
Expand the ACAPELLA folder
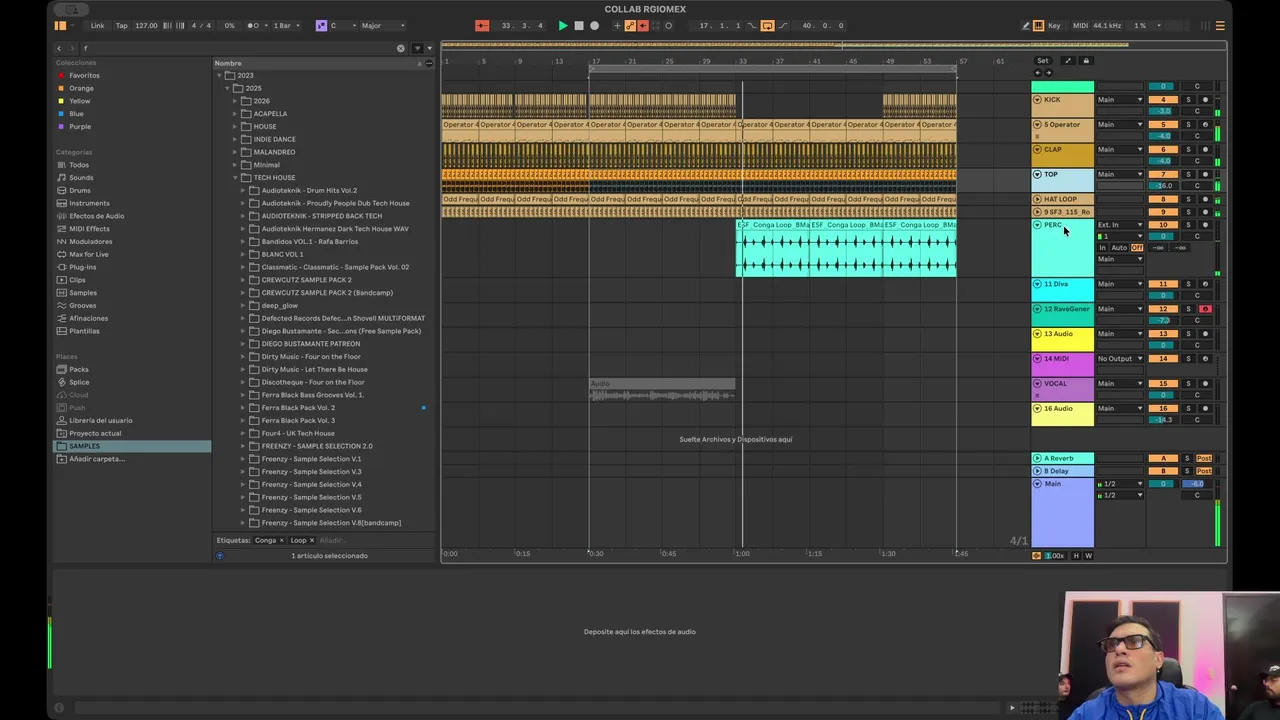coord(236,114)
